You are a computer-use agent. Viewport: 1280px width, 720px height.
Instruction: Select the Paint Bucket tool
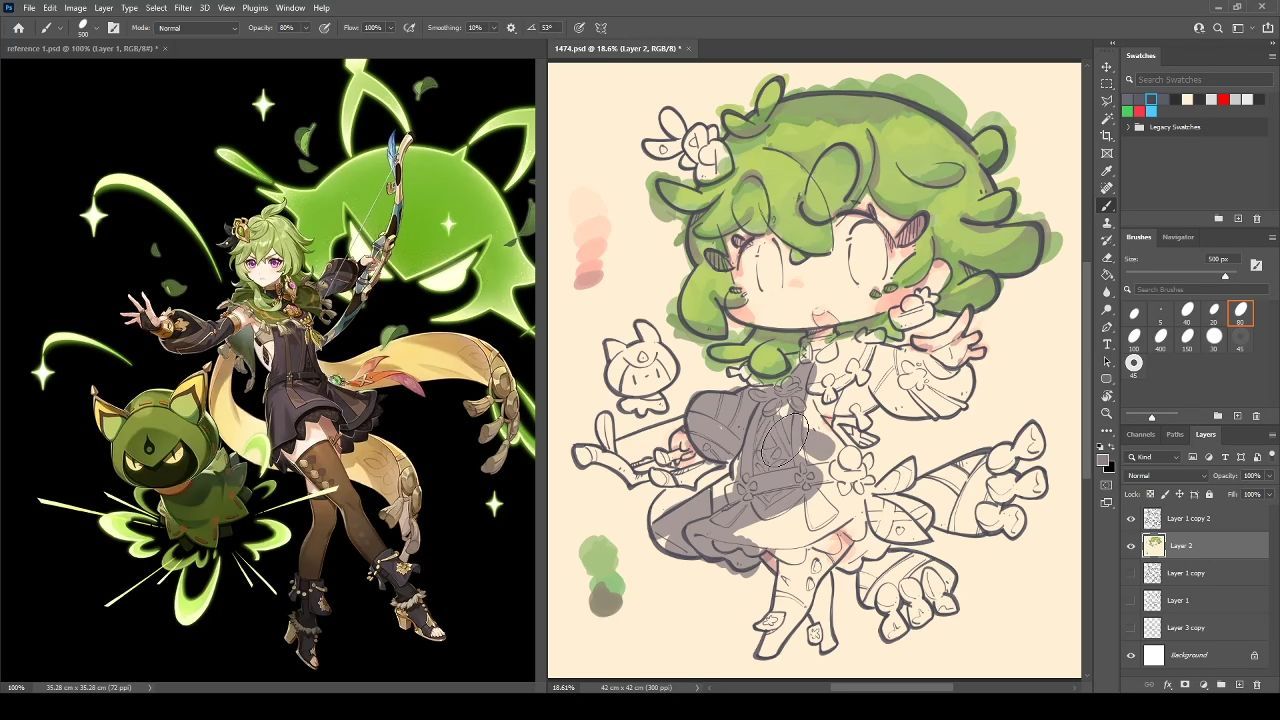pyautogui.click(x=1107, y=275)
